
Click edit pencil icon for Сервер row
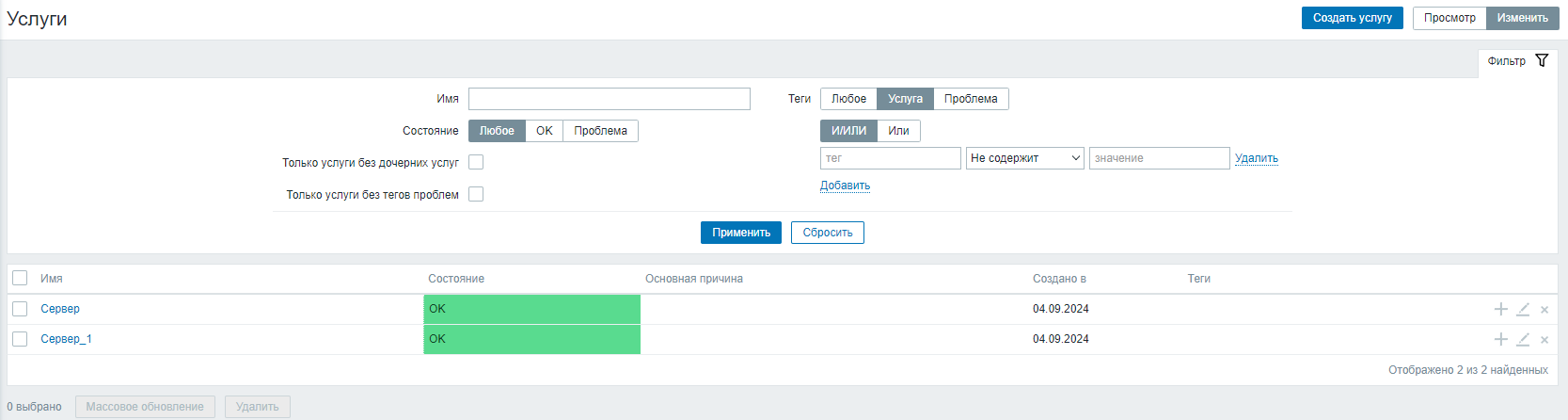click(x=1523, y=309)
